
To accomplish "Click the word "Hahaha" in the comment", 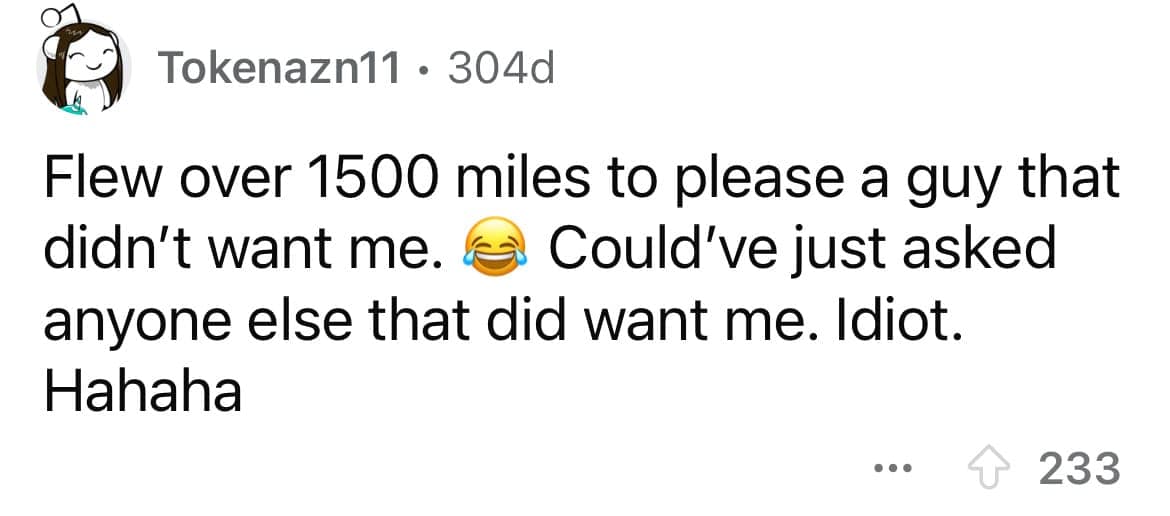I will pyautogui.click(x=142, y=389).
